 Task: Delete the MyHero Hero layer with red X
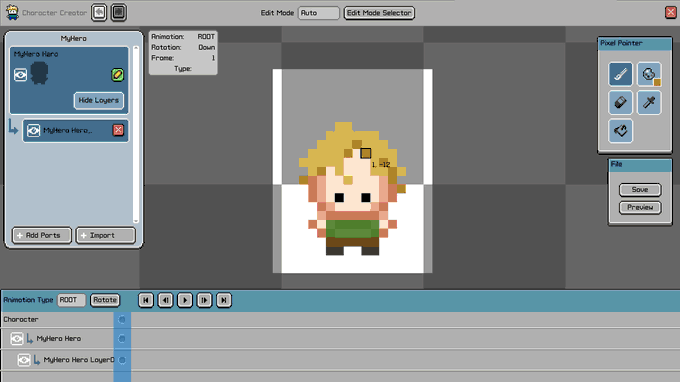[x=118, y=130]
